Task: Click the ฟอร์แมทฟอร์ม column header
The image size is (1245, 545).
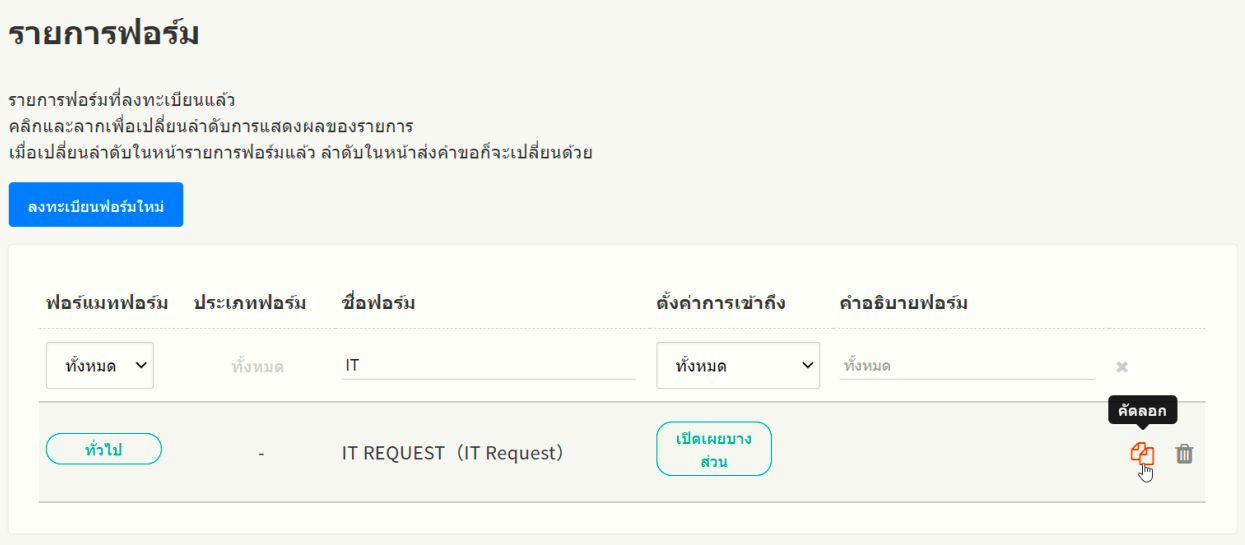Action: tap(107, 303)
